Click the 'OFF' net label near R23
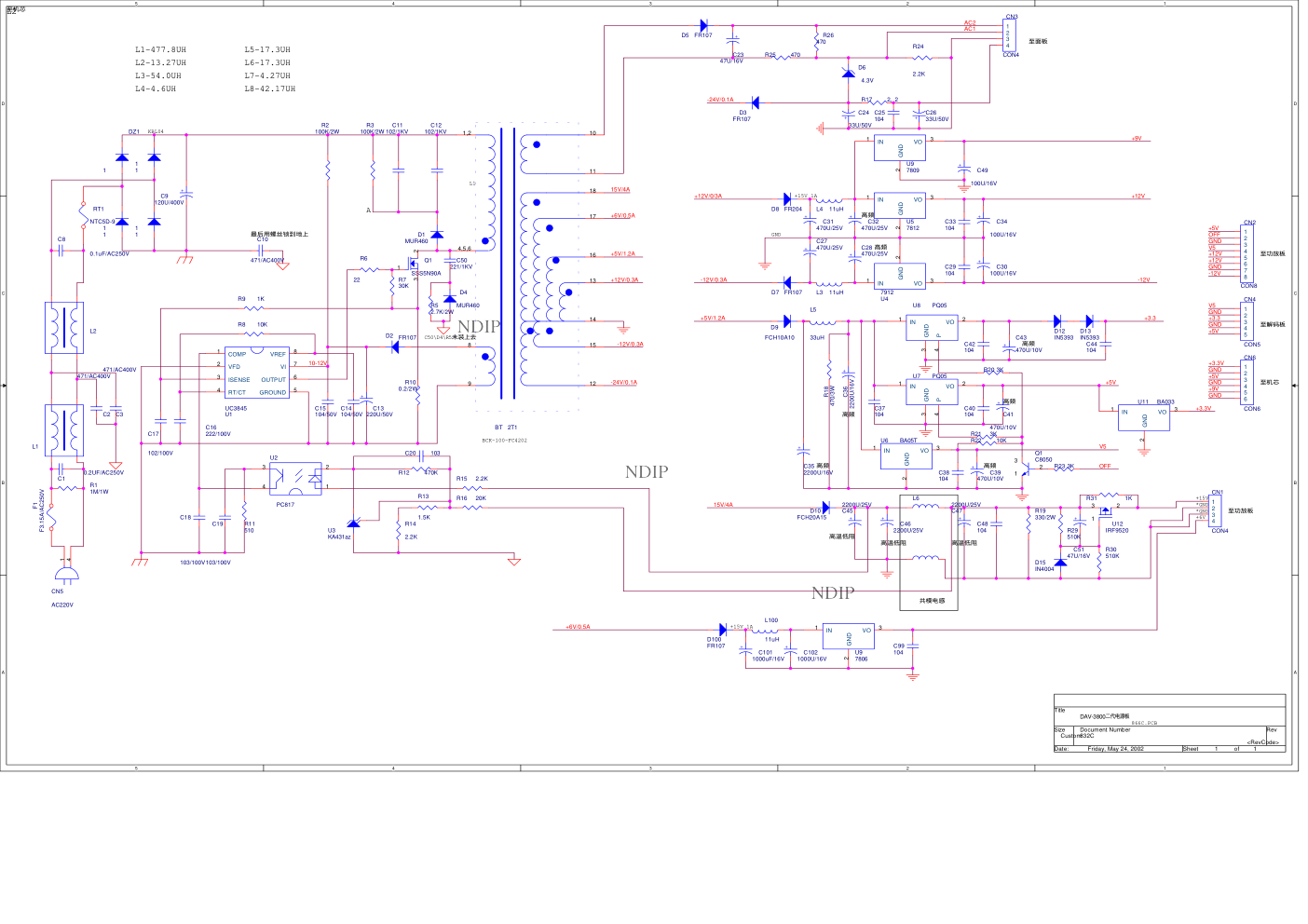The width and height of the screenshot is (1308, 924). [1105, 466]
